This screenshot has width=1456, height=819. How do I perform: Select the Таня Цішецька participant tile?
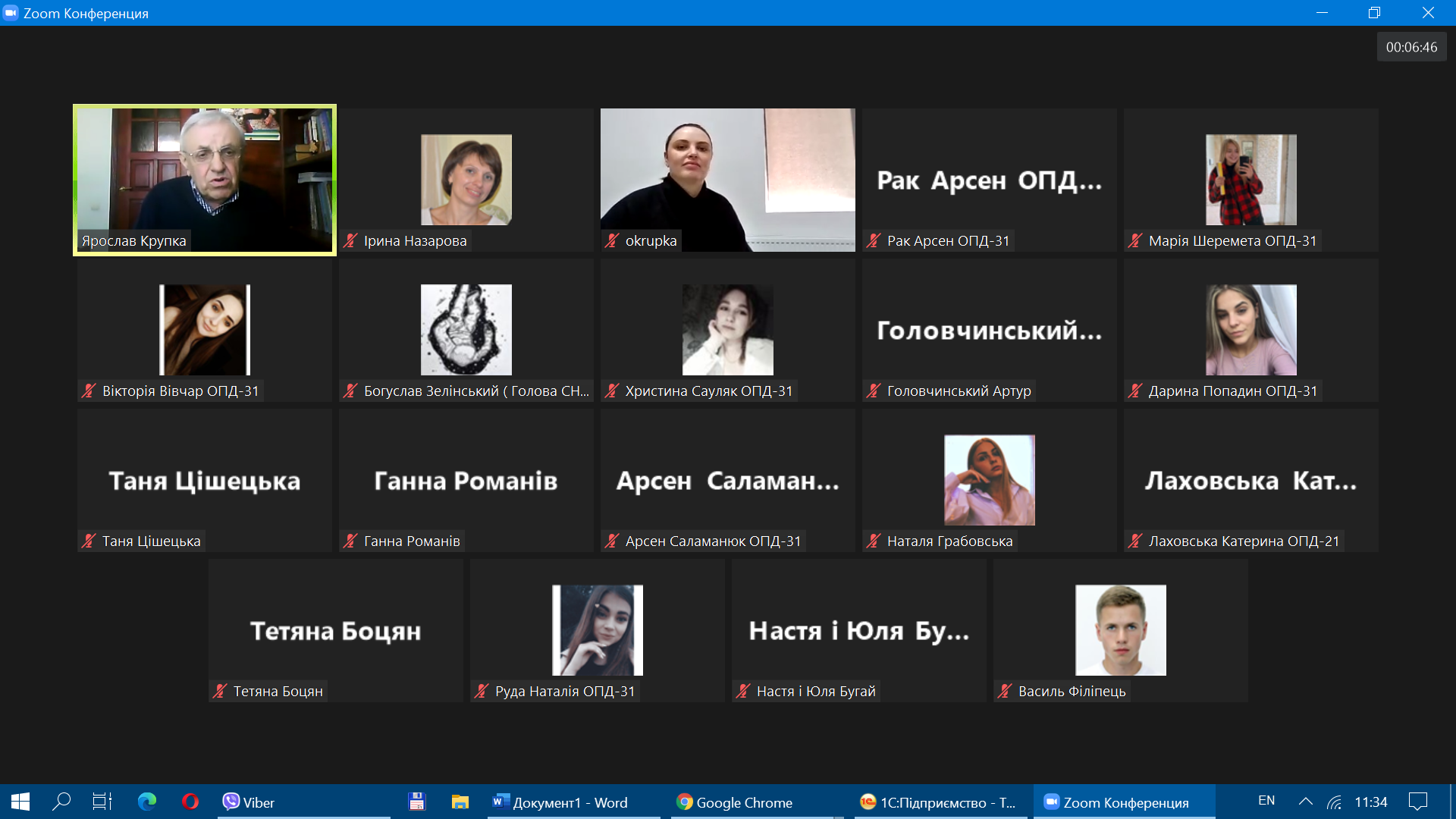coord(205,480)
